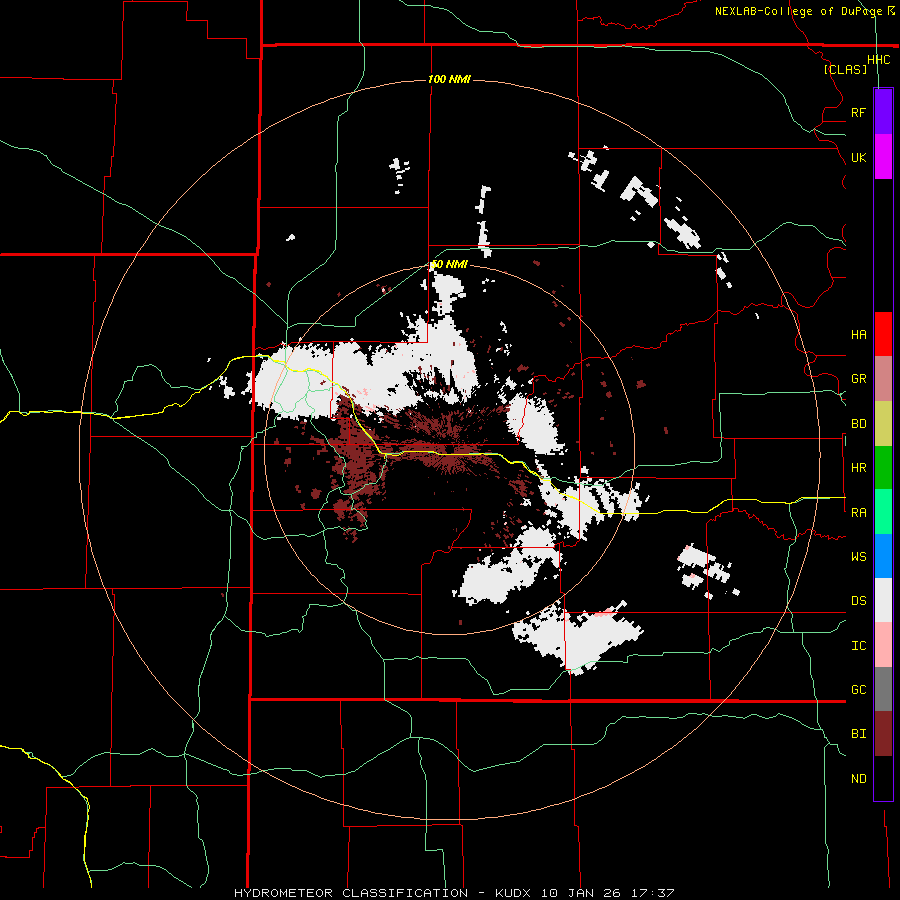This screenshot has width=900, height=900.
Task: Click the WS legend label
Action: point(858,556)
